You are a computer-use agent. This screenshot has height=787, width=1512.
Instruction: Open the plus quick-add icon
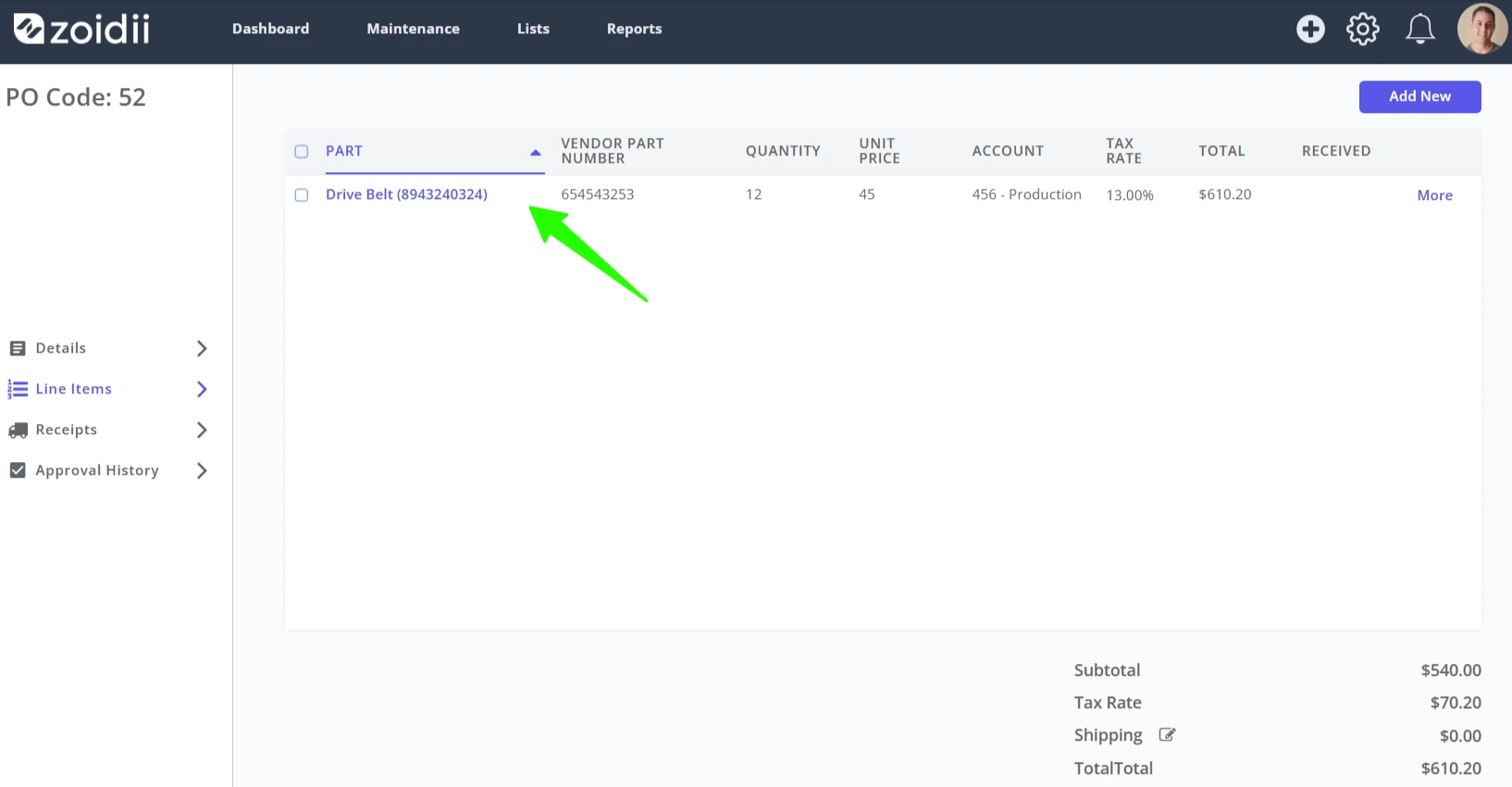click(x=1310, y=29)
